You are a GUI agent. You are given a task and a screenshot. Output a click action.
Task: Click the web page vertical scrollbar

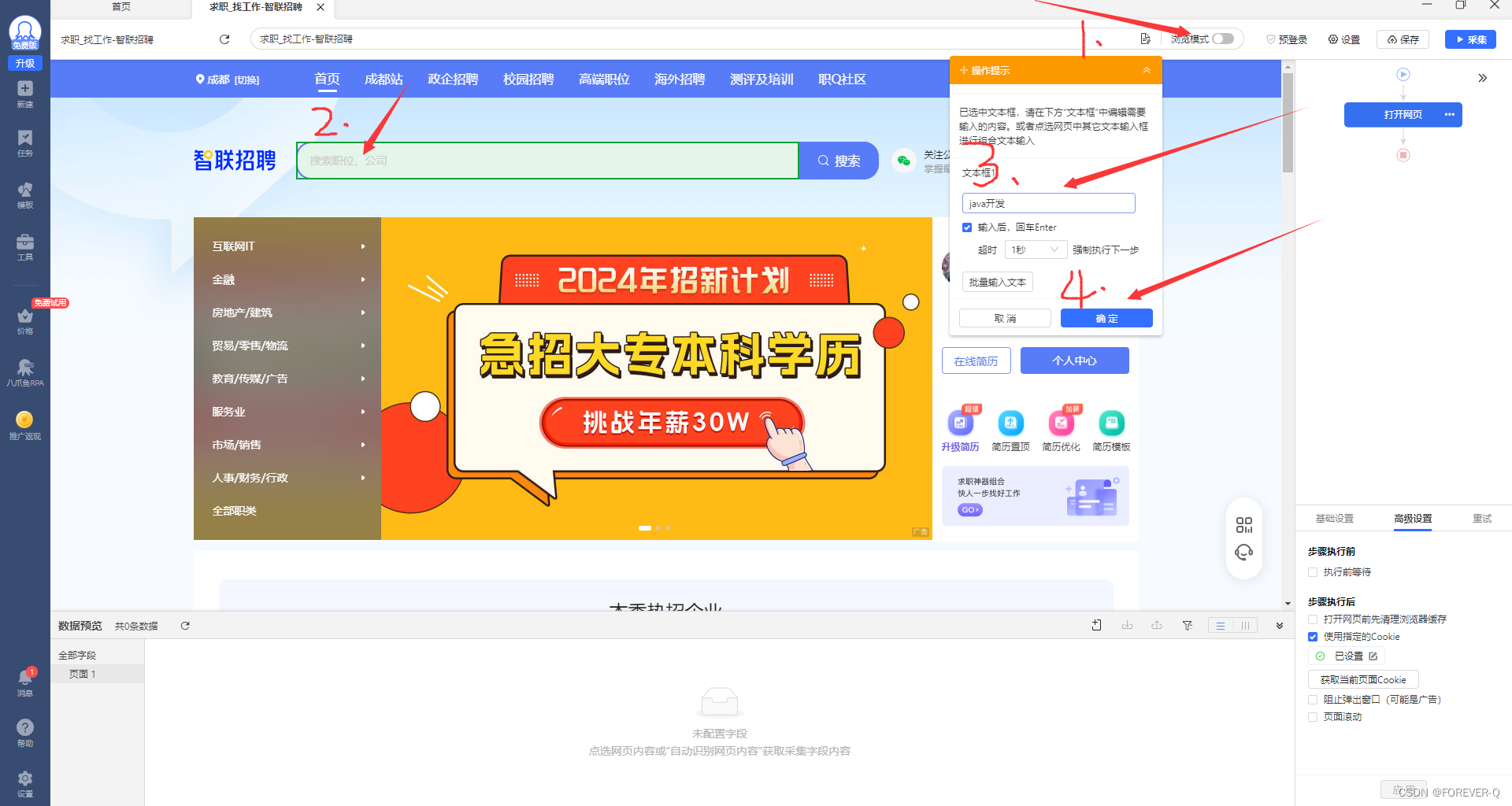(1288, 122)
